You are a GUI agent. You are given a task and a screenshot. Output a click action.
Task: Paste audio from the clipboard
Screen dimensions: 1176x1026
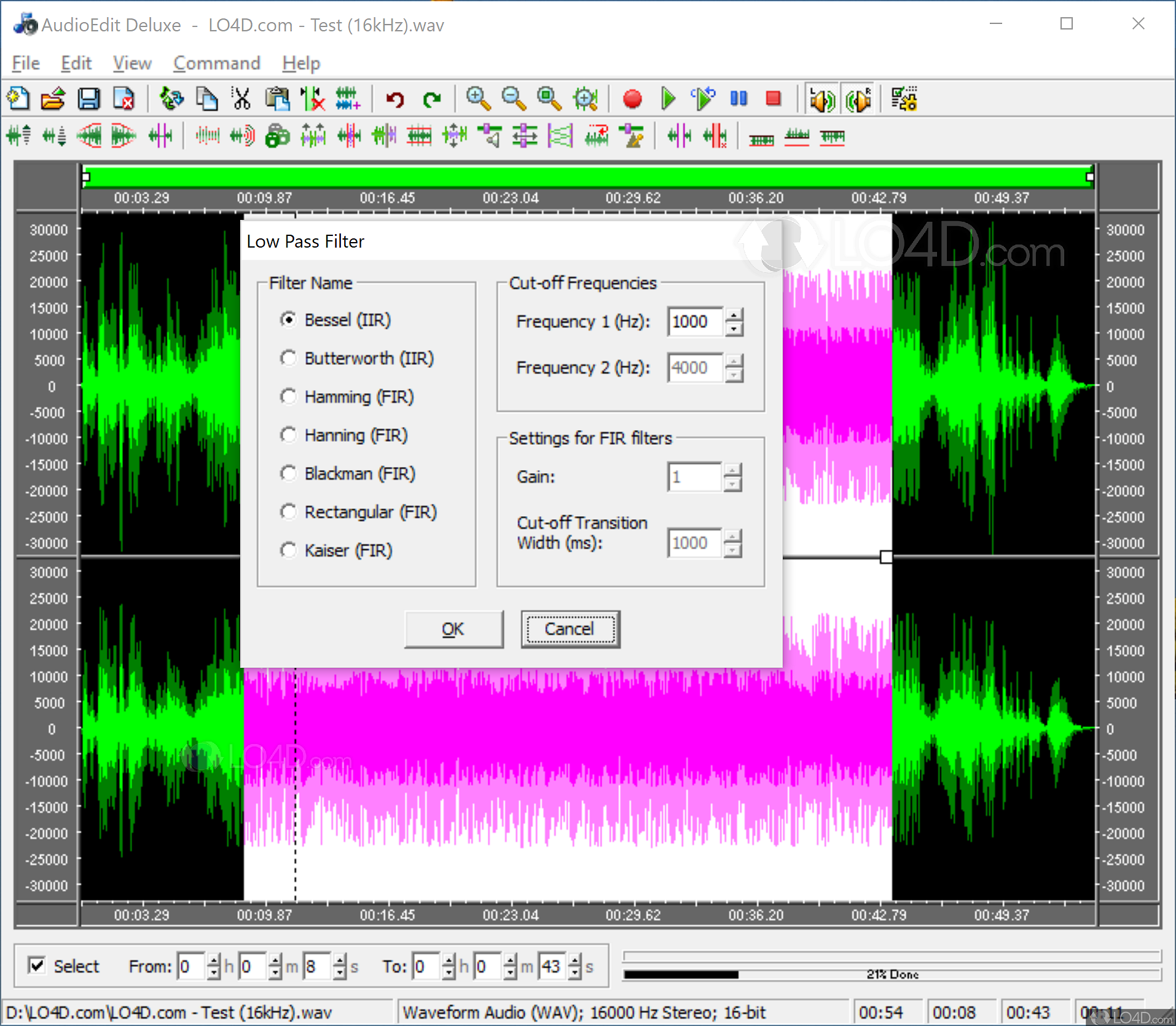278,98
